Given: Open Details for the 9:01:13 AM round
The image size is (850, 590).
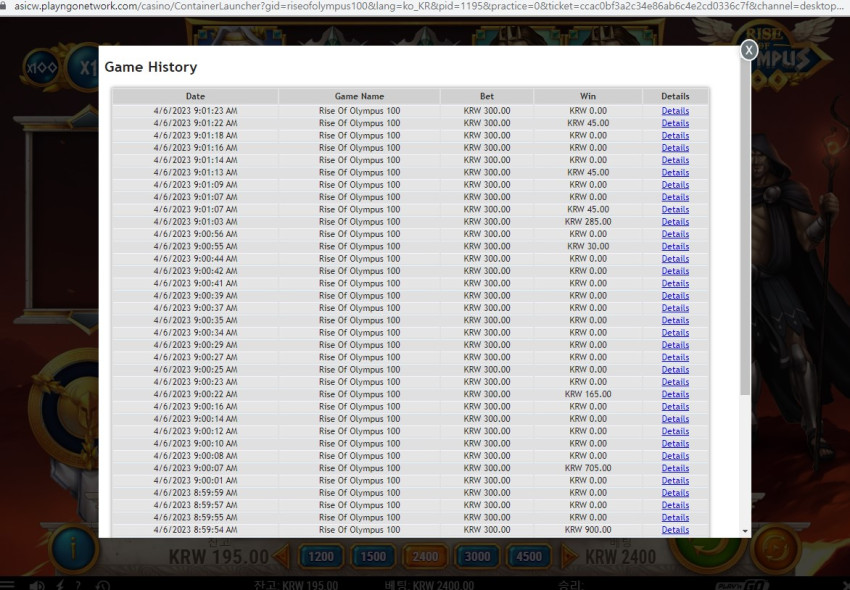Looking at the screenshot, I should [675, 172].
